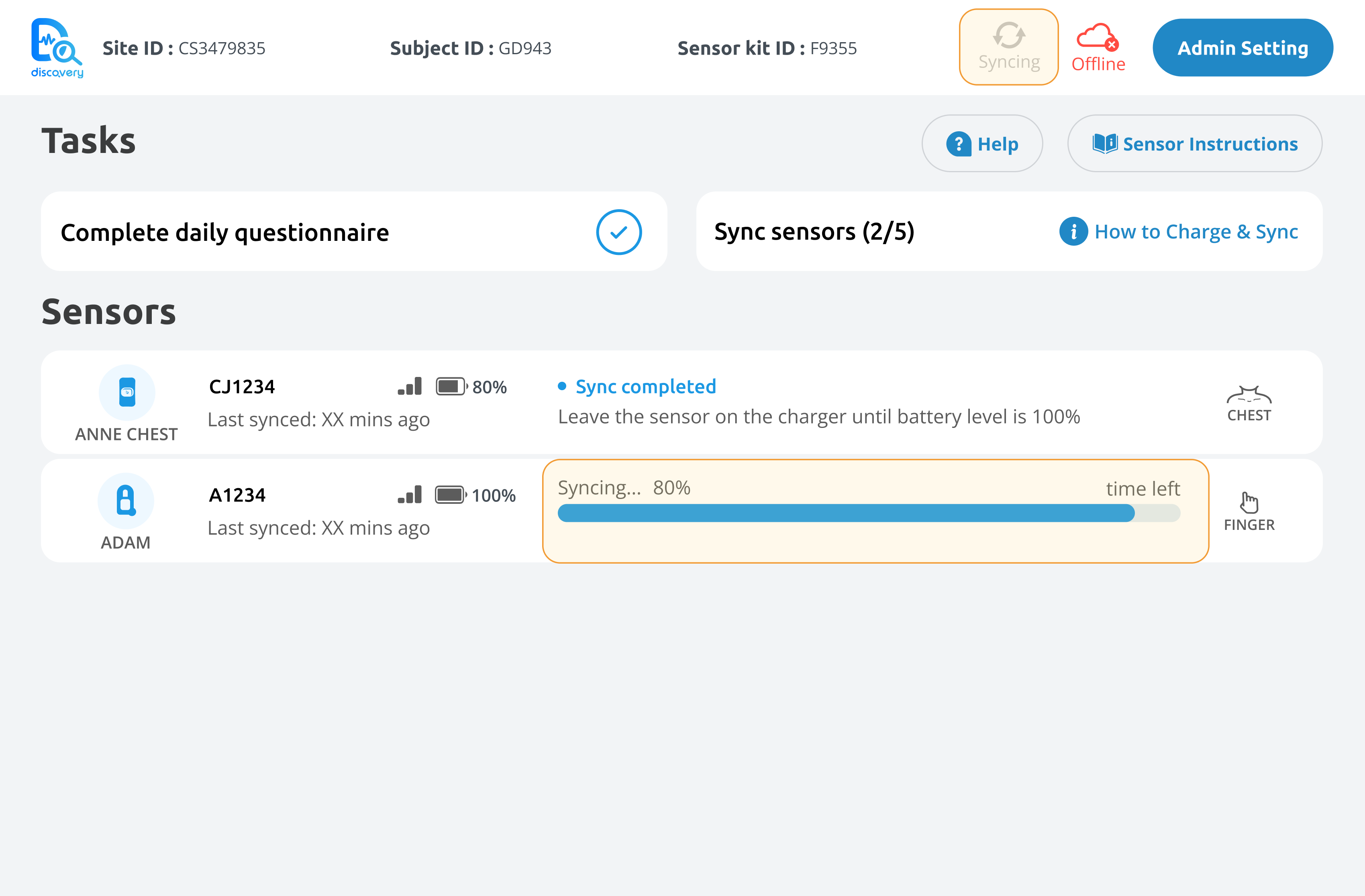Click Subject ID GD943
The image size is (1365, 896).
click(x=471, y=48)
